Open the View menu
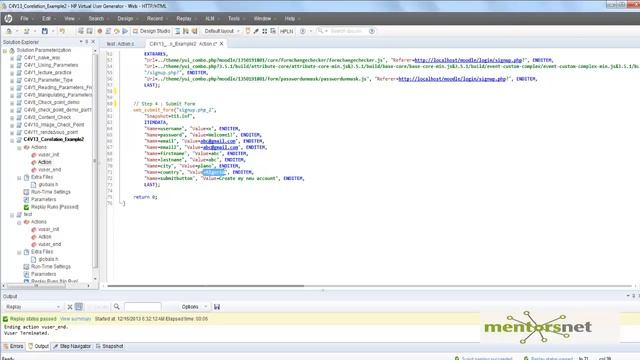640x360 pixels. pyautogui.click(x=69, y=18)
